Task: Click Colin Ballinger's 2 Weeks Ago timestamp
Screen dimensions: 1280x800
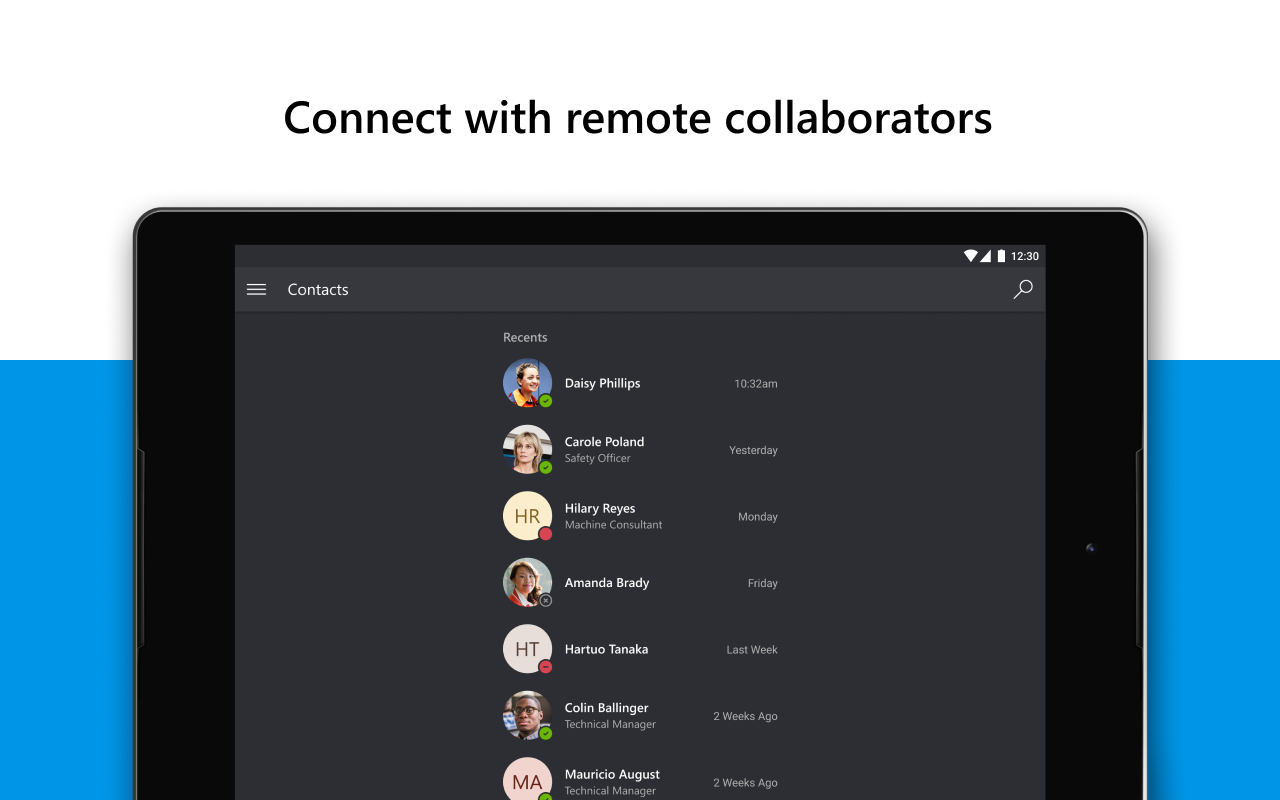Action: click(745, 716)
